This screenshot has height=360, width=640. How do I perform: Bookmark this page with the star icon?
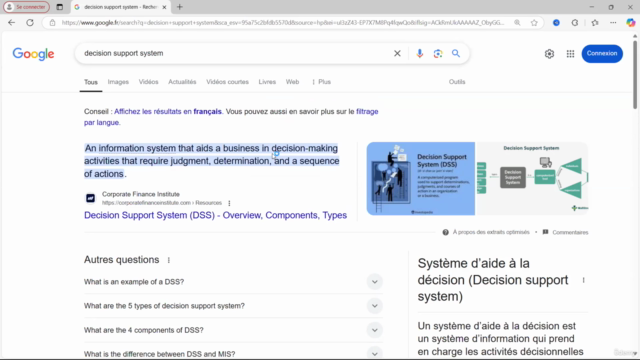pyautogui.click(x=534, y=23)
